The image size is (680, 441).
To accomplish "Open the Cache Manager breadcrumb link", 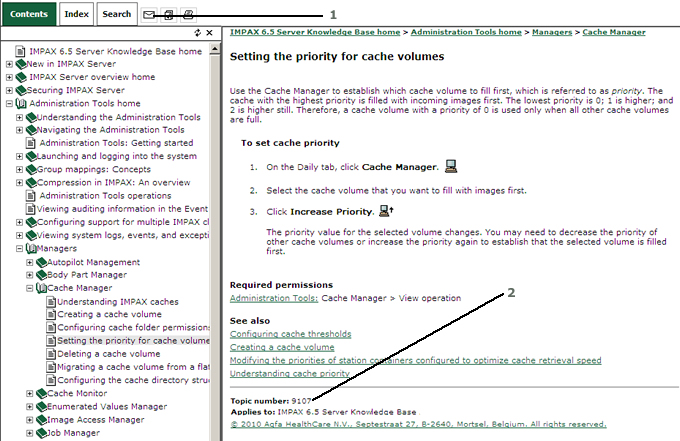I will pyautogui.click(x=614, y=32).
